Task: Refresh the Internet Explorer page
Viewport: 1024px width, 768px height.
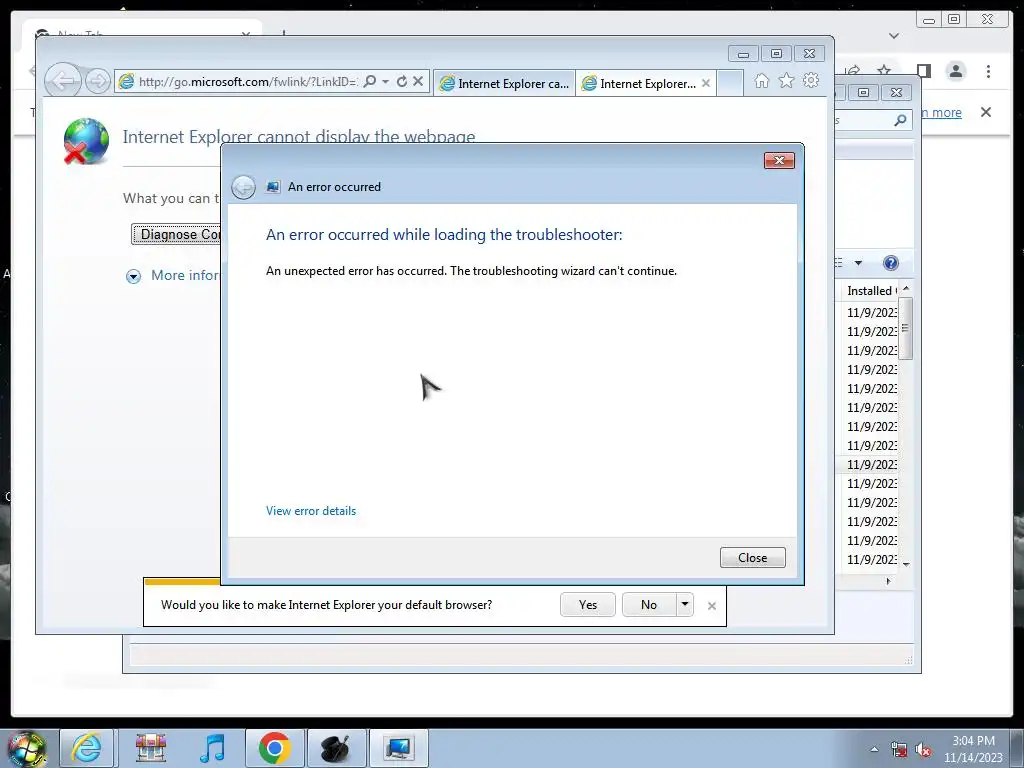Action: [x=402, y=81]
